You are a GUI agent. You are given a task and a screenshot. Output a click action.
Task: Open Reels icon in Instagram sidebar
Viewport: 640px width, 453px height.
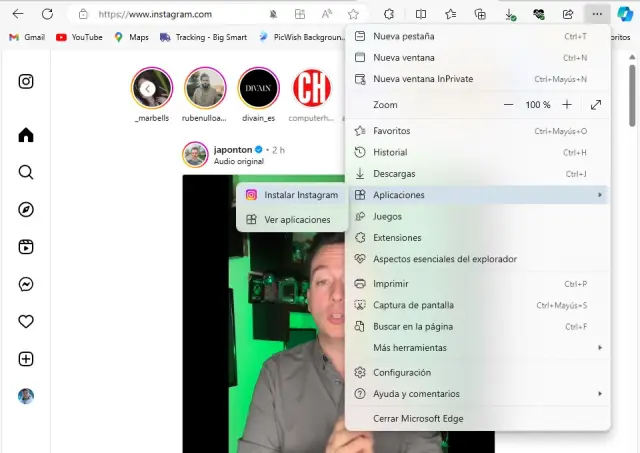pos(27,247)
